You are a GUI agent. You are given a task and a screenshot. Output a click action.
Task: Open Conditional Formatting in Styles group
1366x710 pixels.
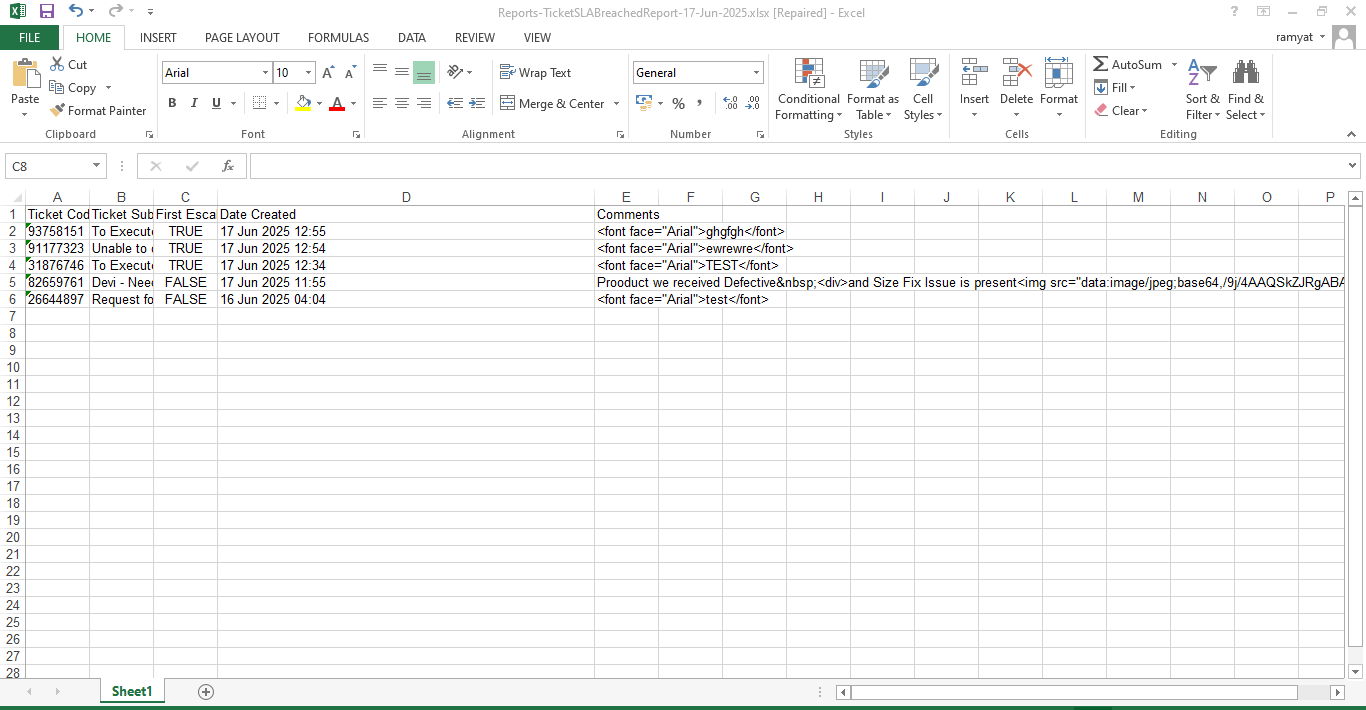pos(808,90)
